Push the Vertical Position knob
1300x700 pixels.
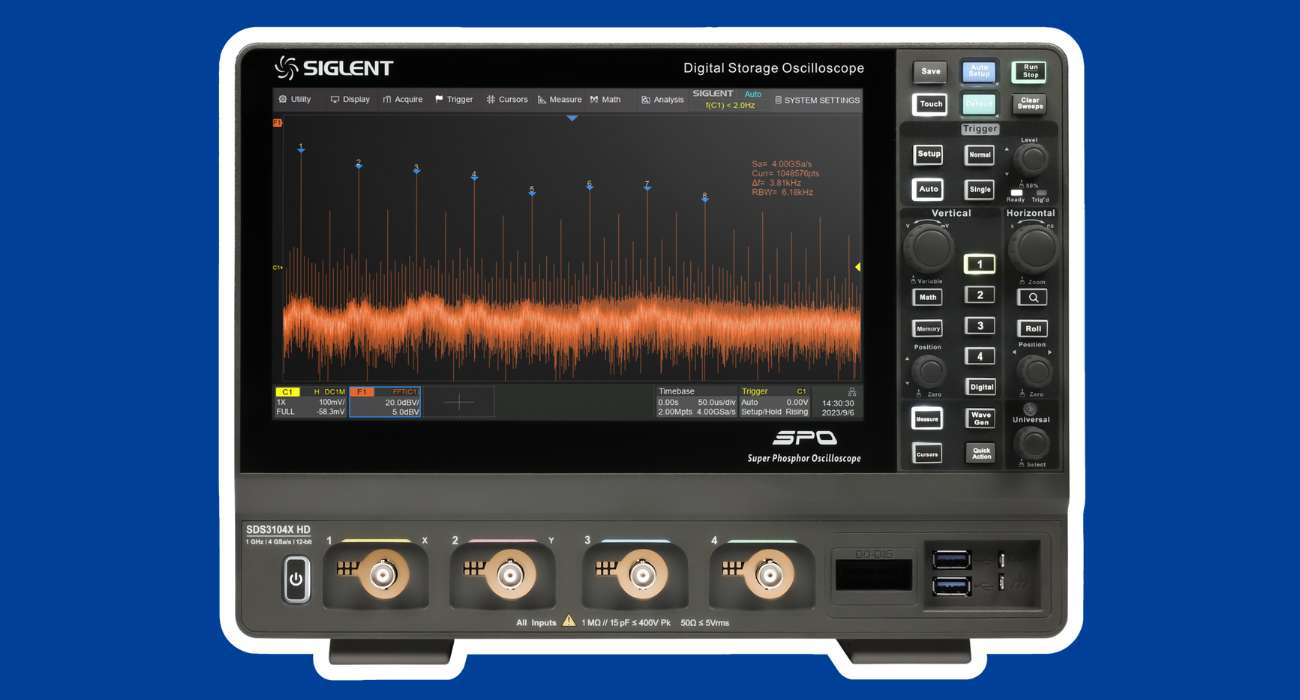(x=929, y=371)
